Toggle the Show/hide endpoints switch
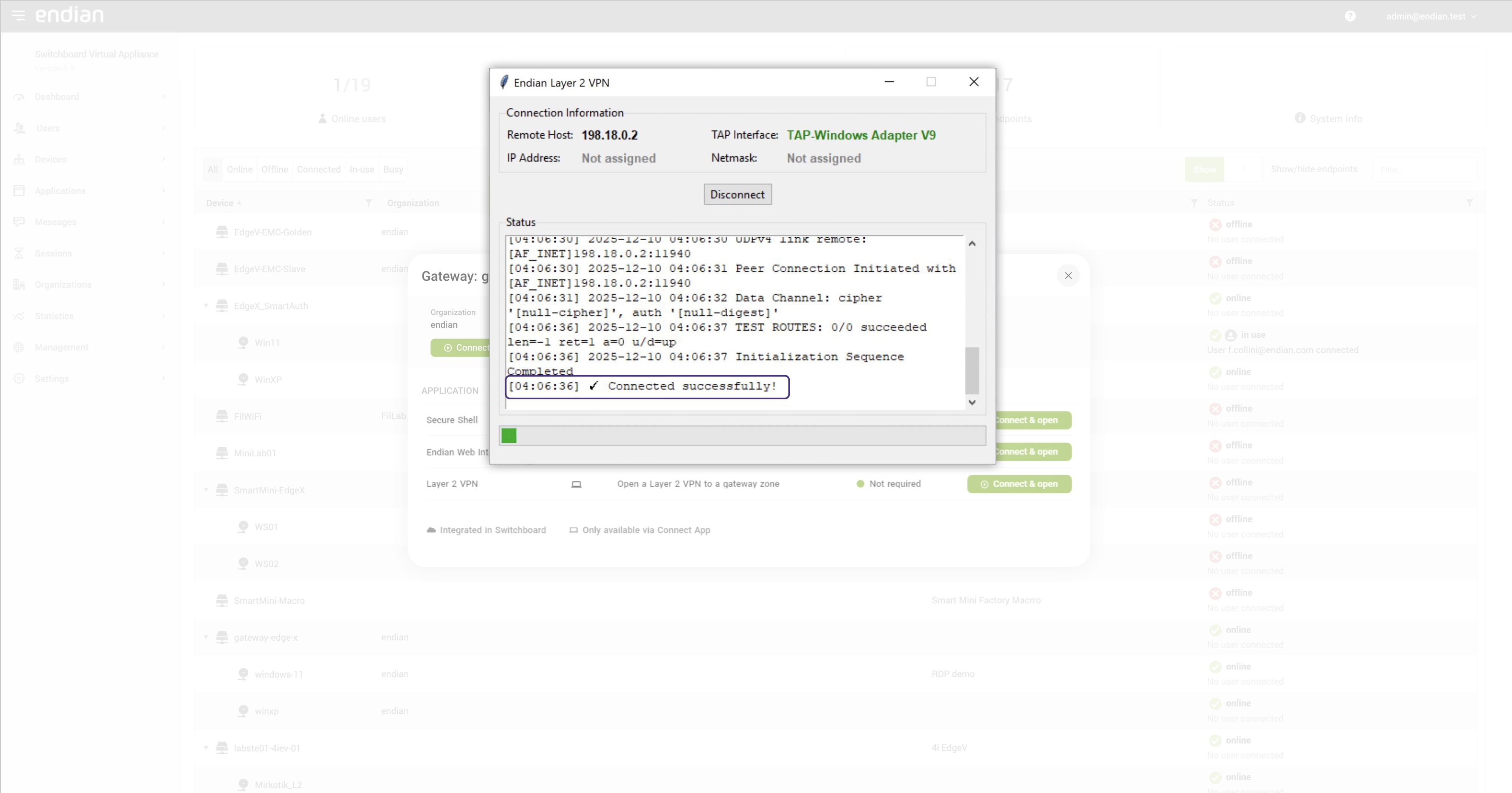Screen dimensions: 1512x793 (x=1223, y=170)
